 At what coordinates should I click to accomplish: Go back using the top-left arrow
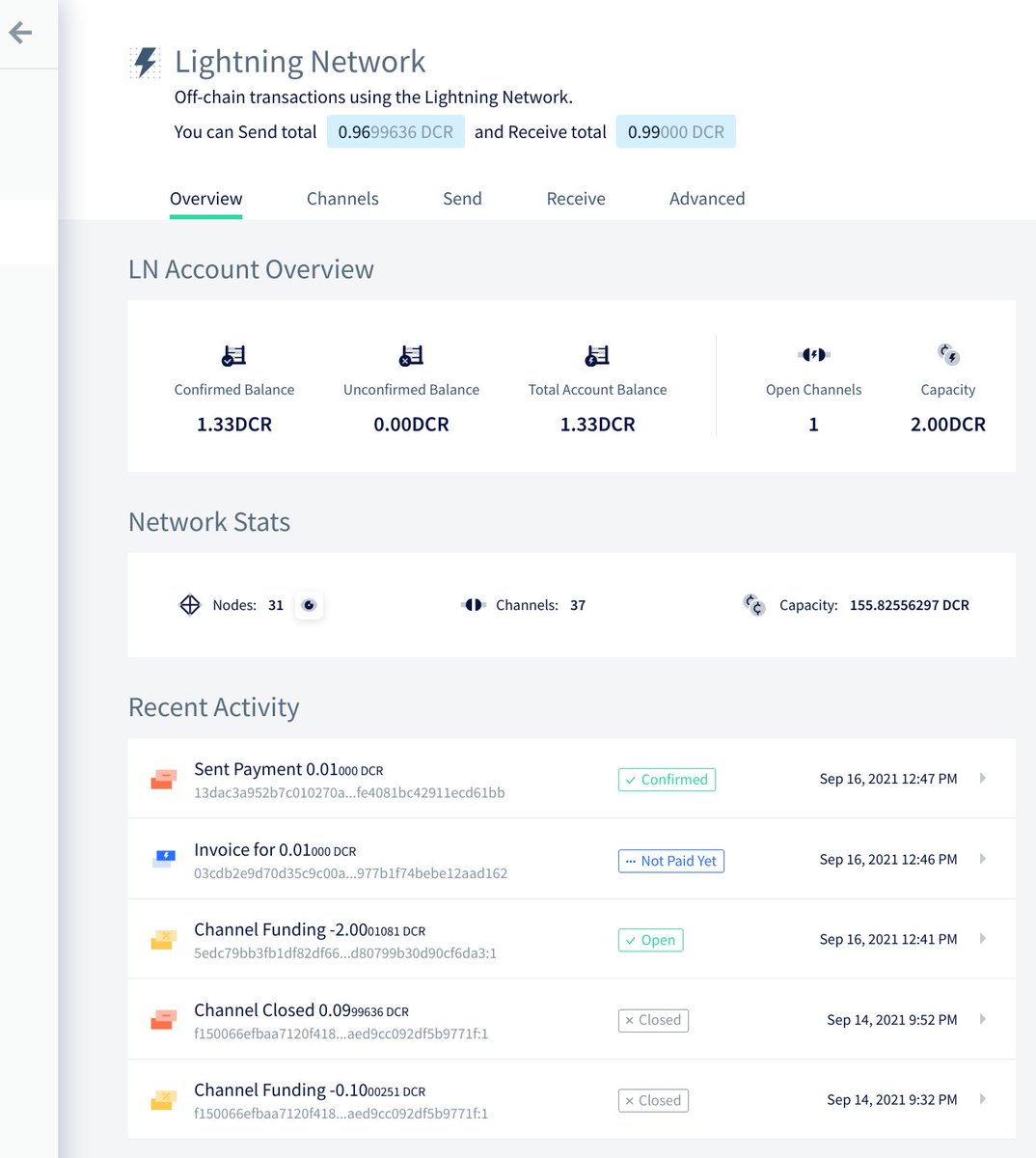coord(20,32)
